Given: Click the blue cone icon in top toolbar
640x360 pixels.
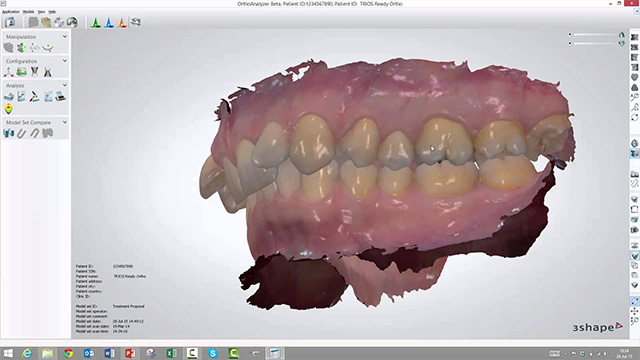Looking at the screenshot, I should tap(109, 22).
